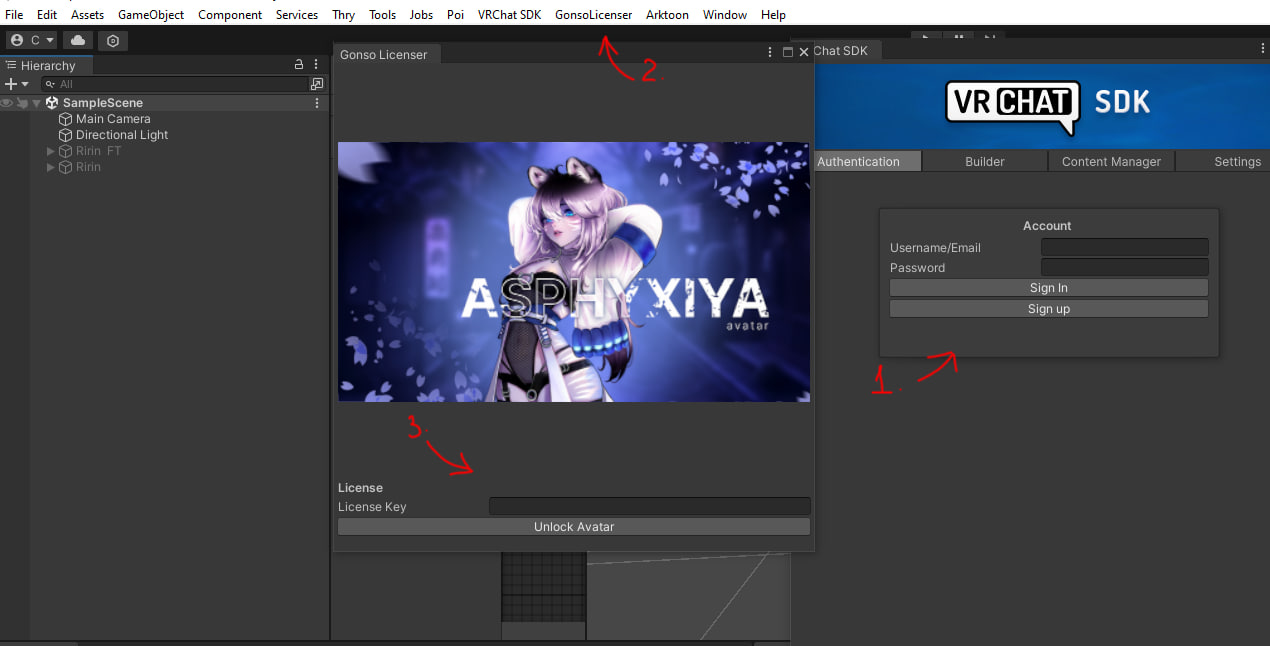Open SampleScene three-dot context menu
The image size is (1270, 646).
[x=317, y=103]
